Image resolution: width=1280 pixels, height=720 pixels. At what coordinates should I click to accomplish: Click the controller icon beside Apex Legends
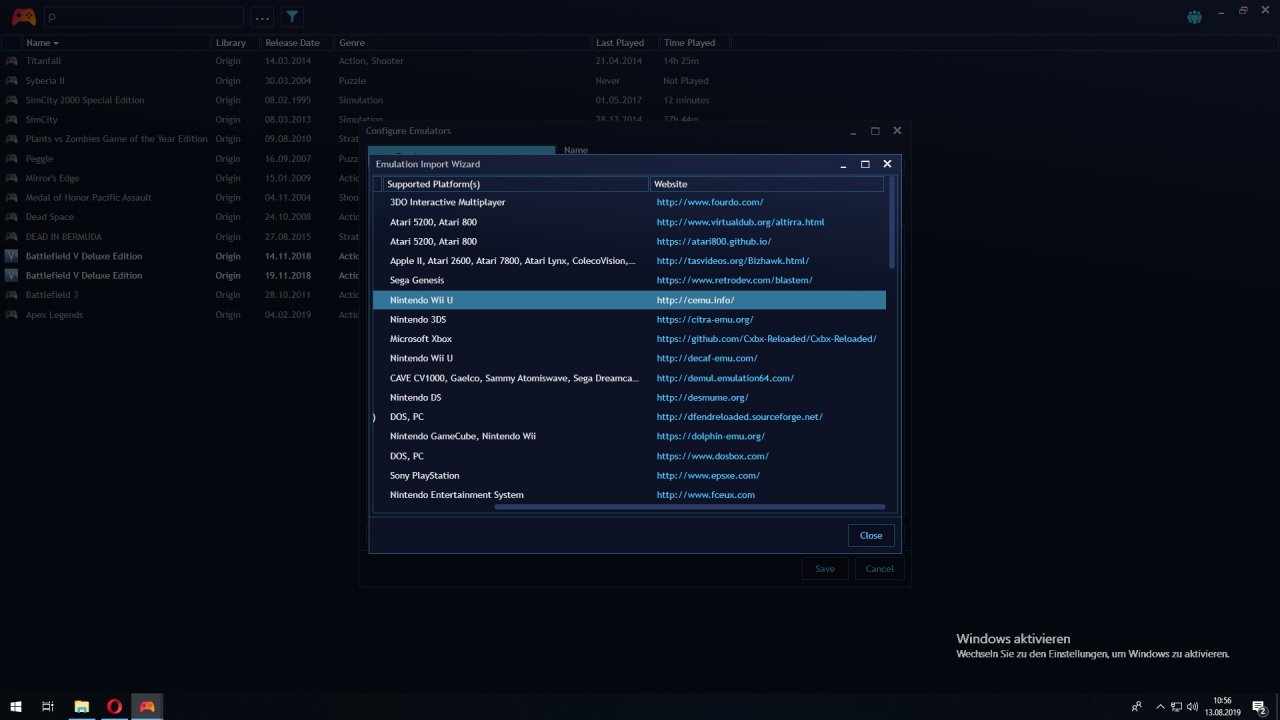[x=11, y=315]
